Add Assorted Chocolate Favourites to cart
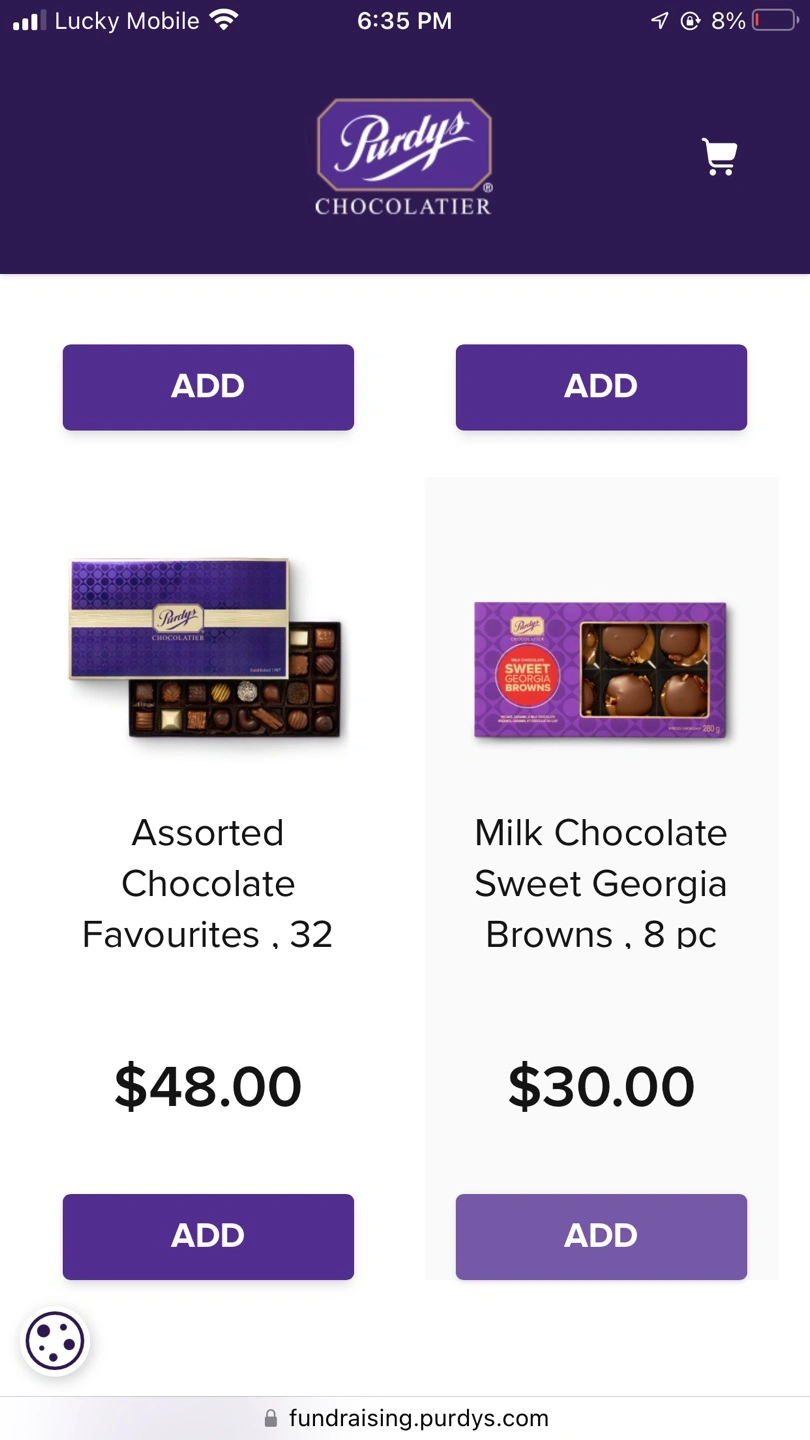The width and height of the screenshot is (810, 1440). coord(208,1236)
